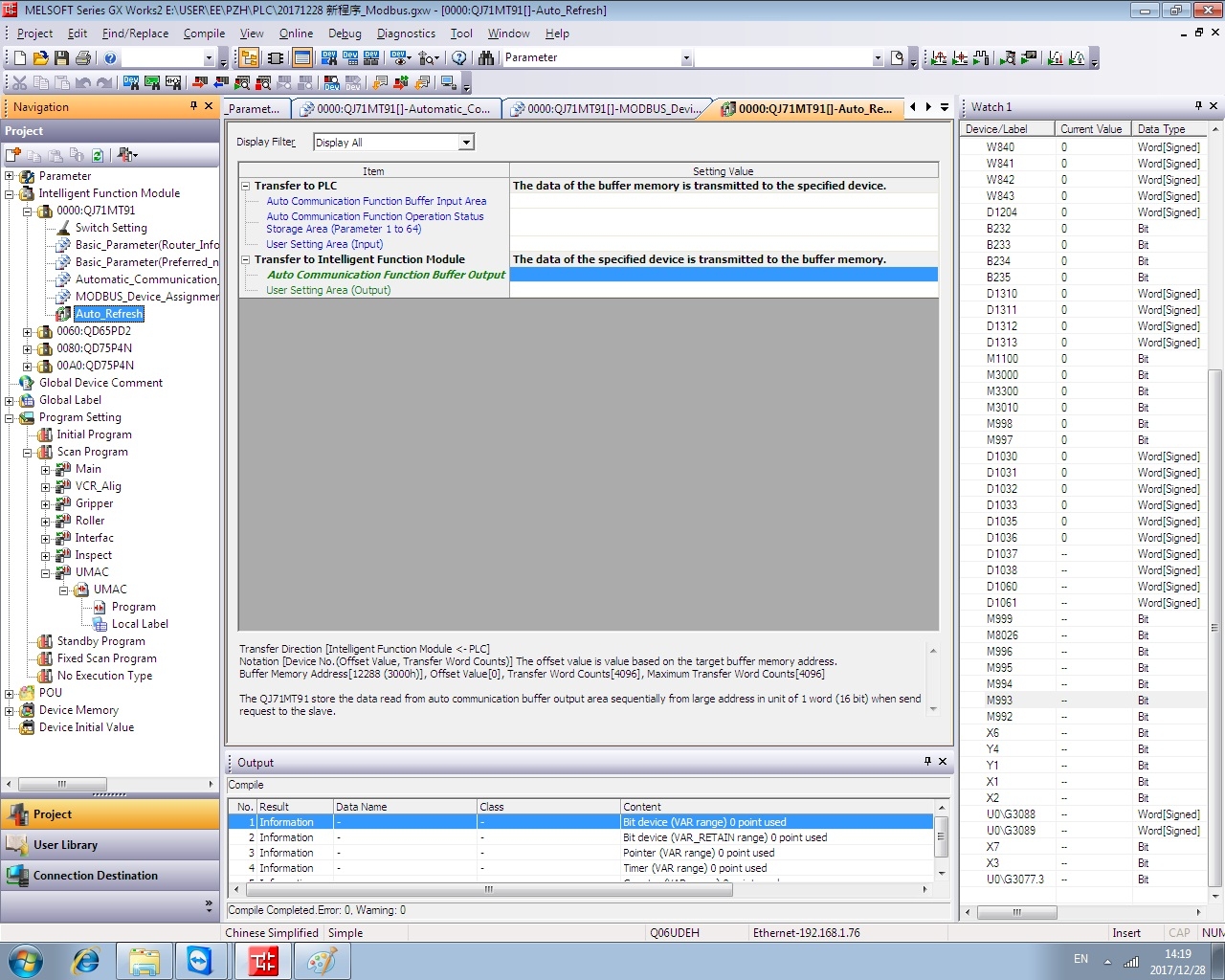The height and width of the screenshot is (980, 1225).
Task: Click the Auto_Refresh tree node icon
Action: point(63,314)
